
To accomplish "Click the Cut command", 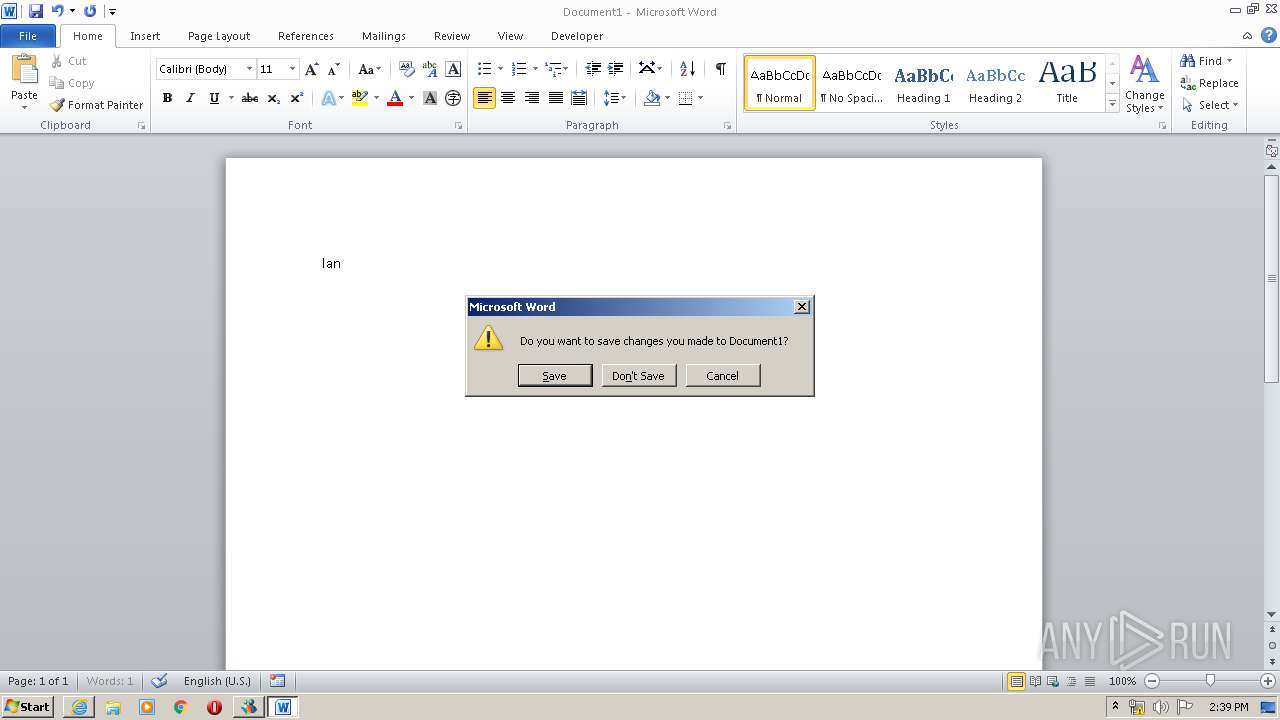I will pos(68,61).
